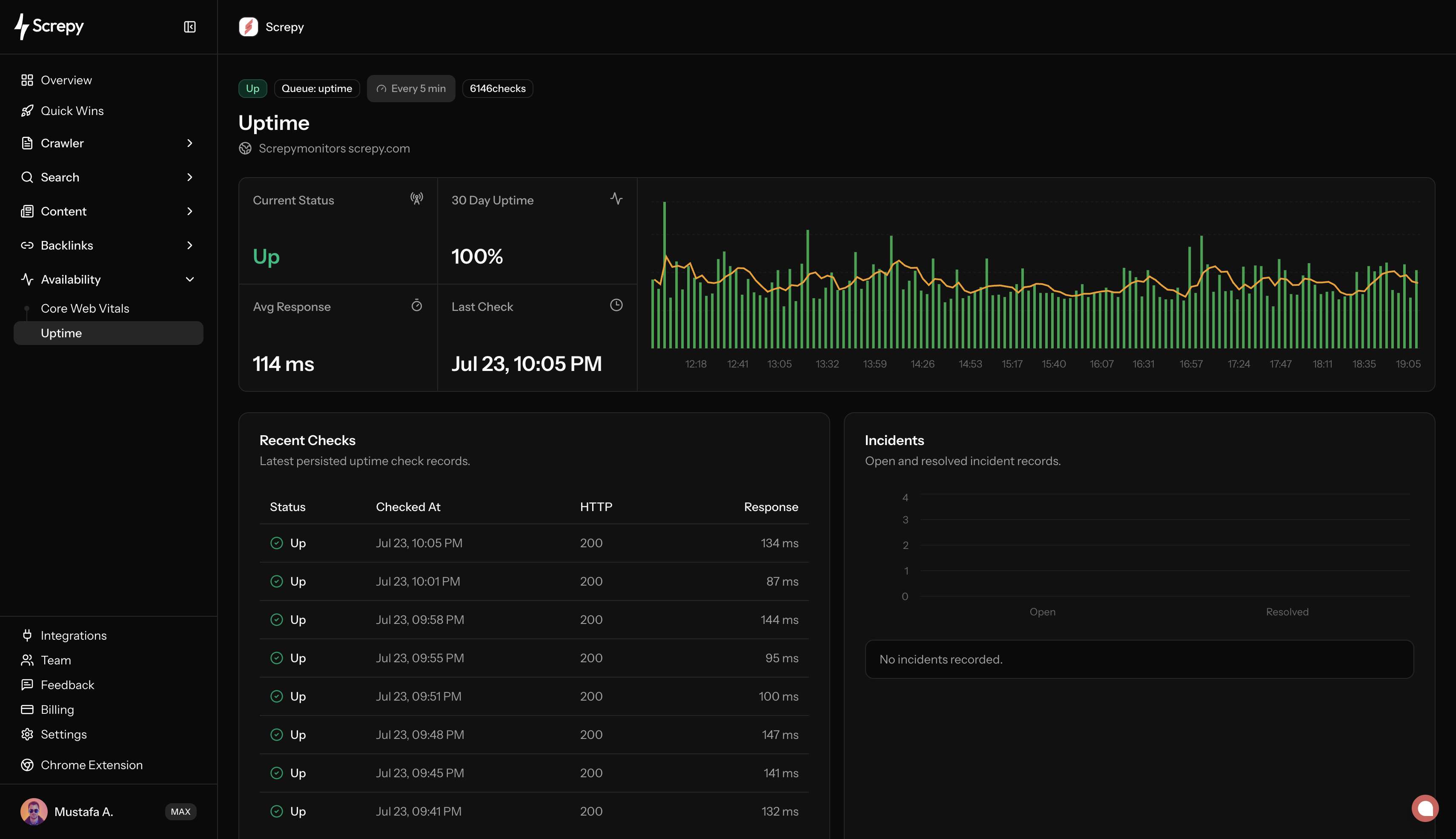1456x839 pixels.
Task: Click the Resolved label in Incidents chart
Action: [1287, 612]
